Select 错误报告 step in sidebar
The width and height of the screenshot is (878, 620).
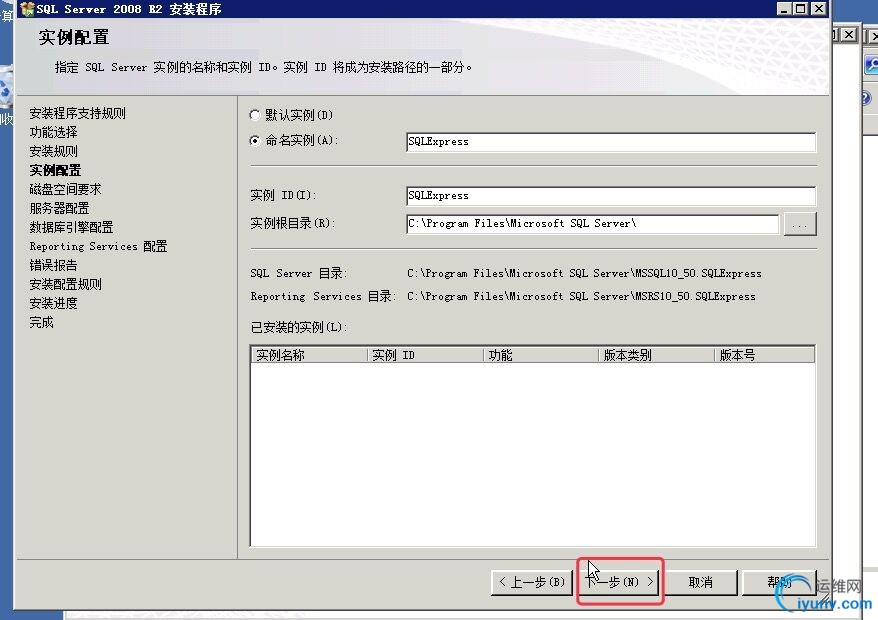[x=53, y=265]
